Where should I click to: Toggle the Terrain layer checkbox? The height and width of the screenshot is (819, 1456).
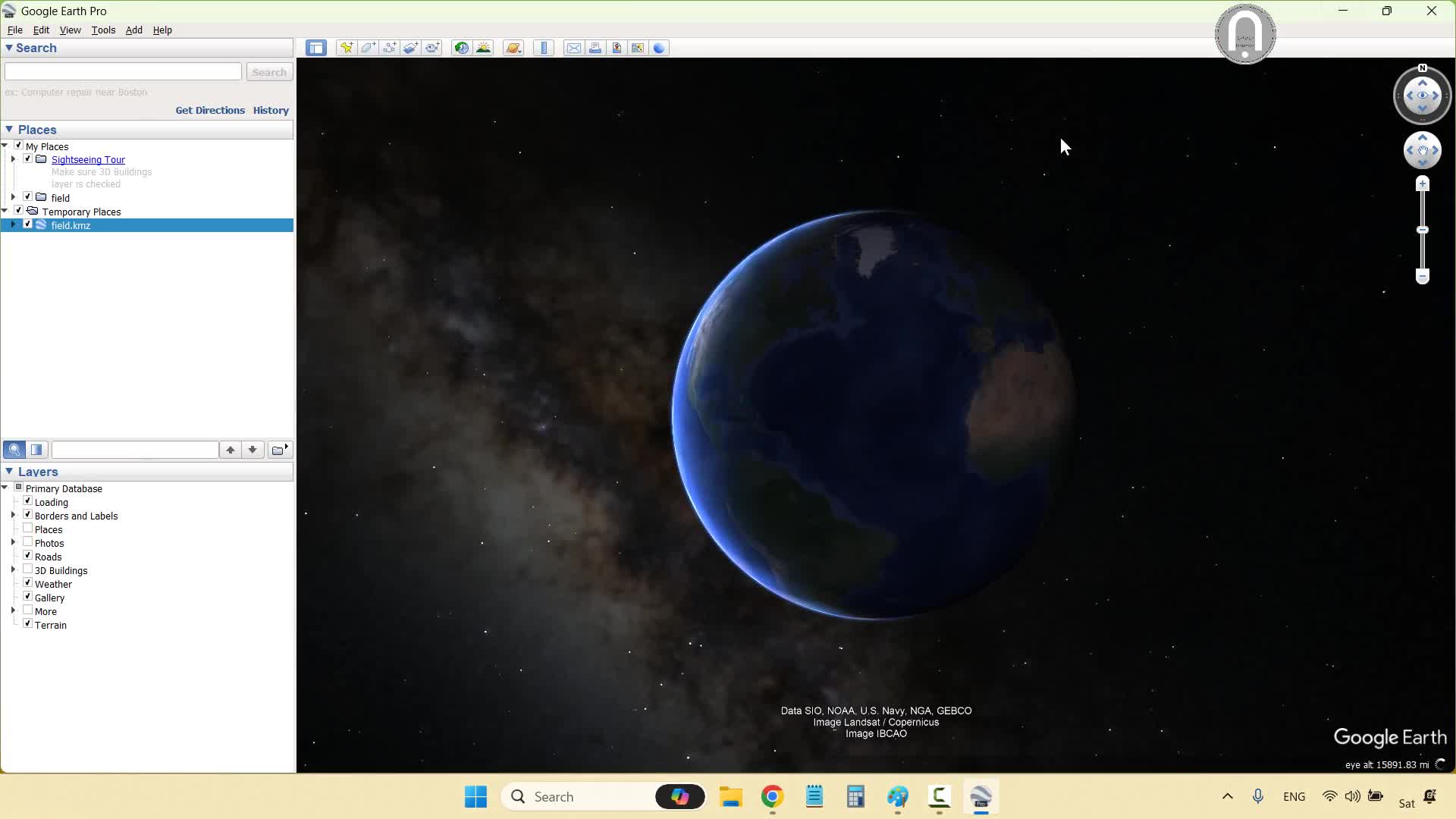tap(28, 624)
